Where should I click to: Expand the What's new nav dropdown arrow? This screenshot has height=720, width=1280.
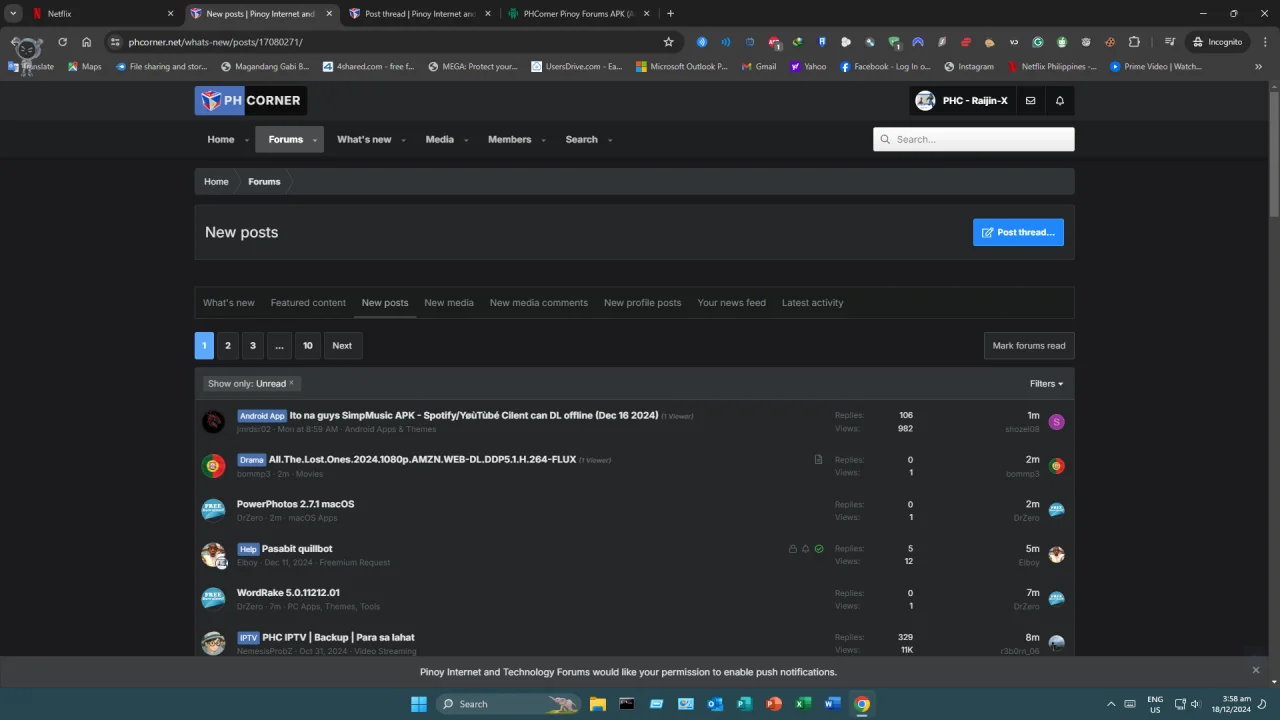403,140
